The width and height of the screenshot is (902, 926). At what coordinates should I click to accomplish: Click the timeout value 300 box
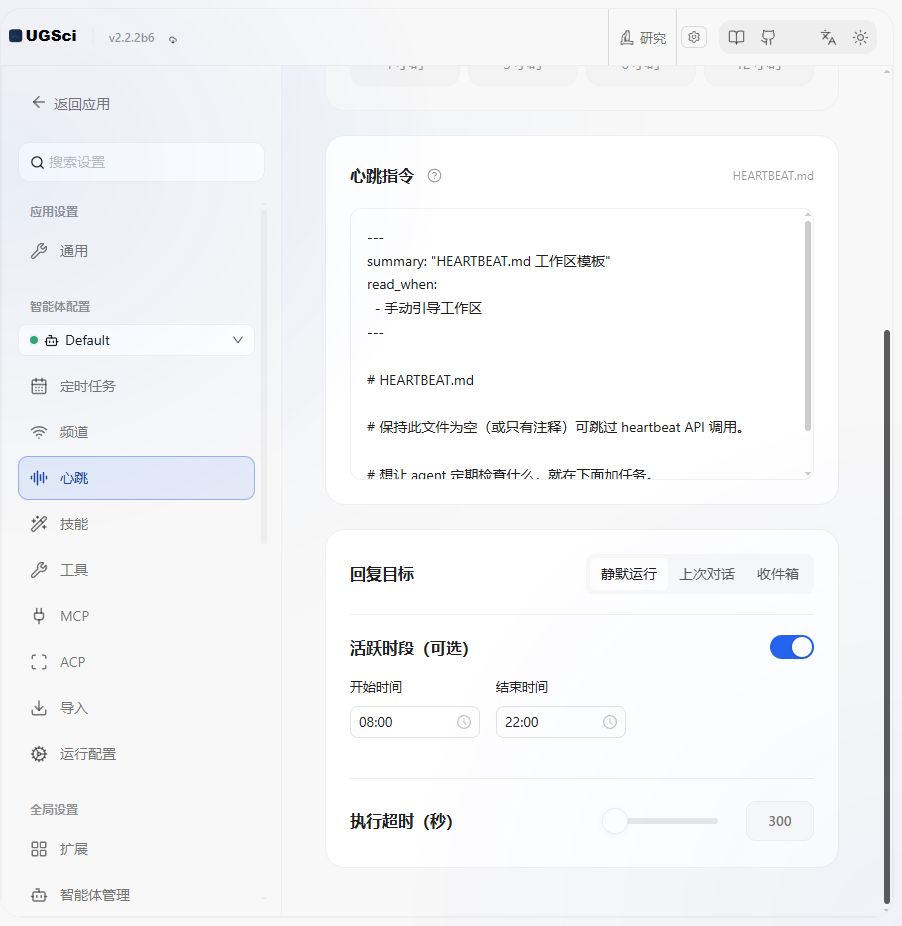click(x=780, y=821)
